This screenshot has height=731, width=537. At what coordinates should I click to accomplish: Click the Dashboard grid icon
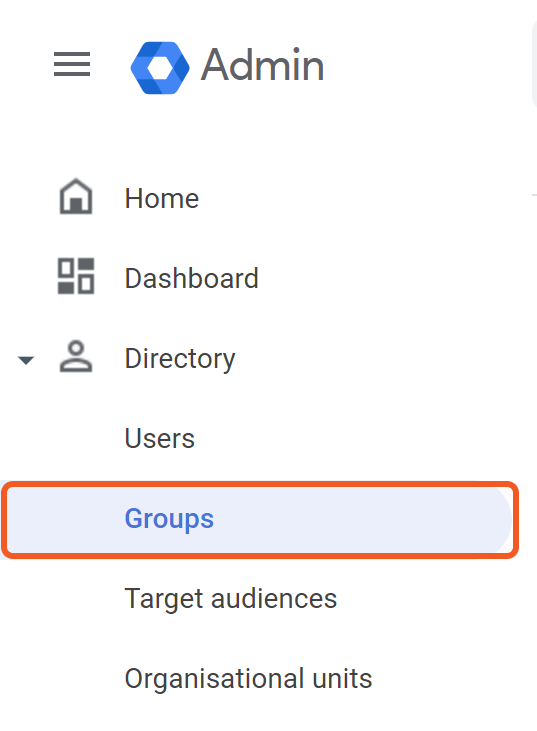coord(76,276)
